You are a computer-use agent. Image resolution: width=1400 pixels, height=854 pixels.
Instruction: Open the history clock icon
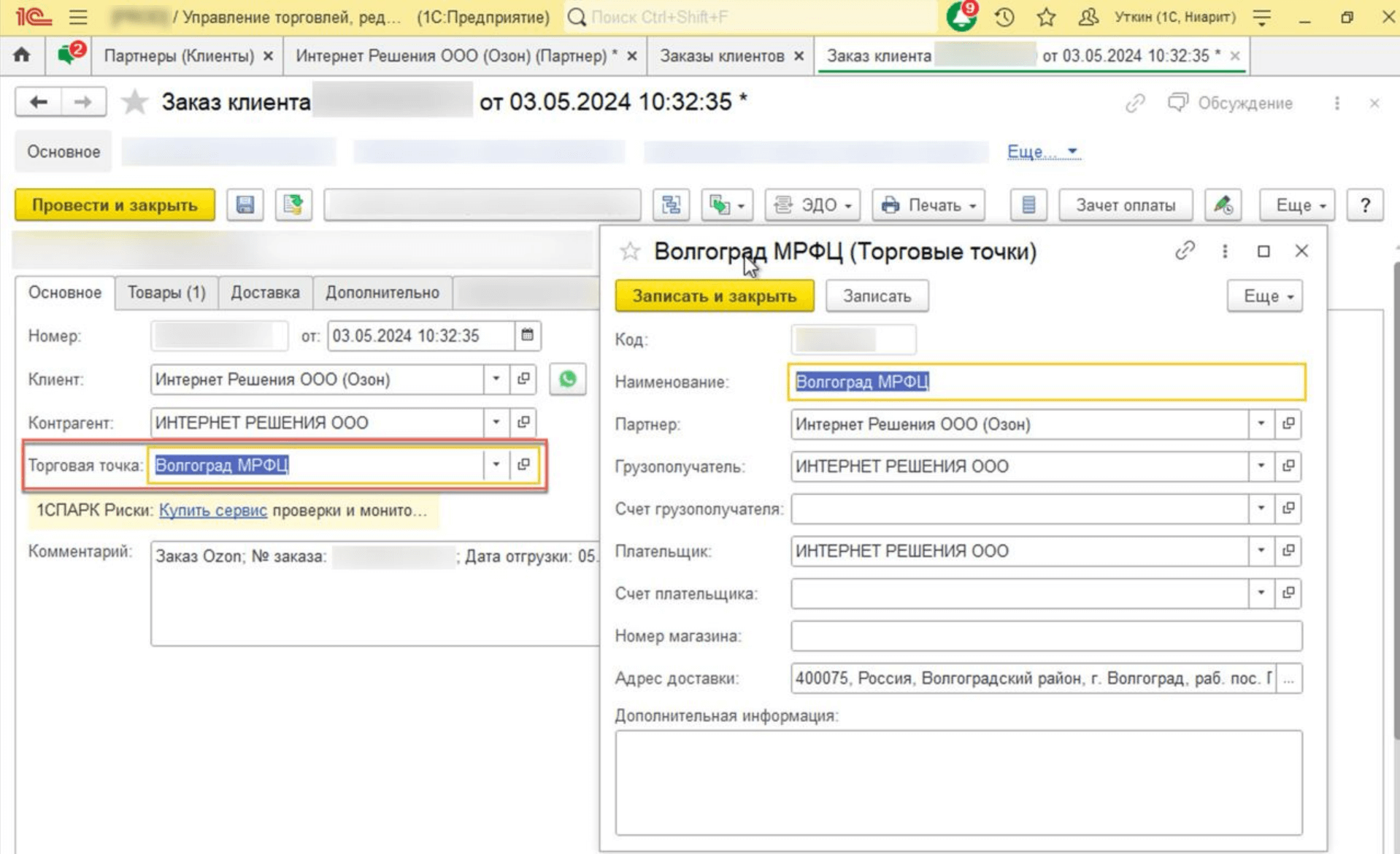coord(1004,17)
